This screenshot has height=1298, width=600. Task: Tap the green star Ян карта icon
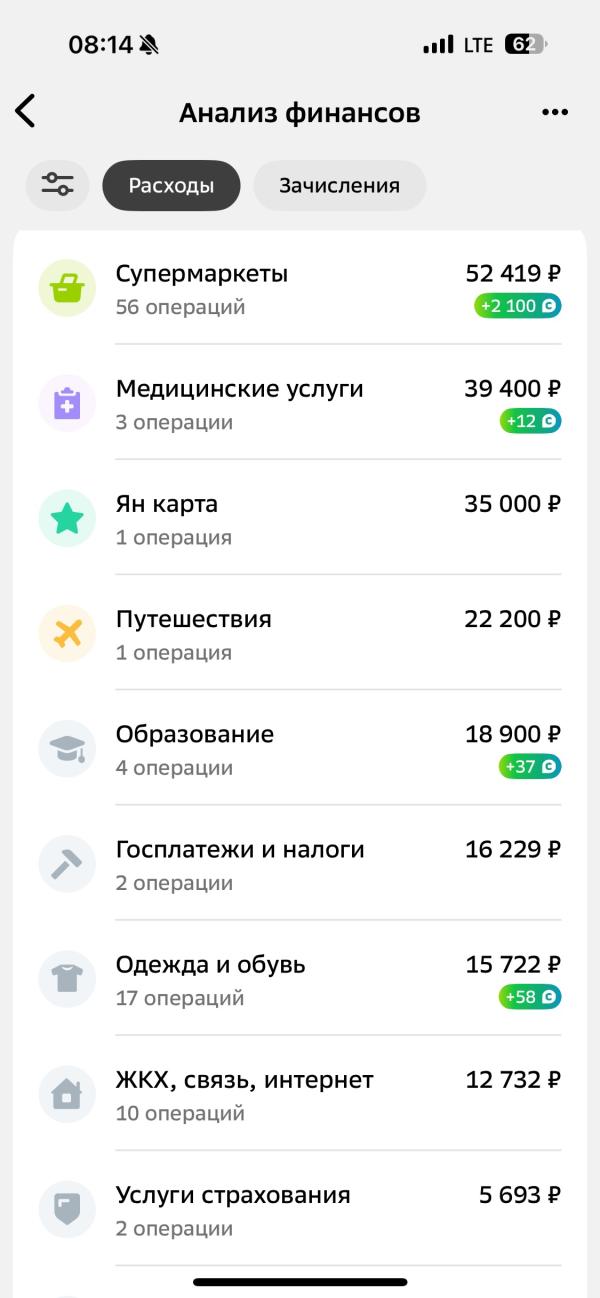(67, 518)
